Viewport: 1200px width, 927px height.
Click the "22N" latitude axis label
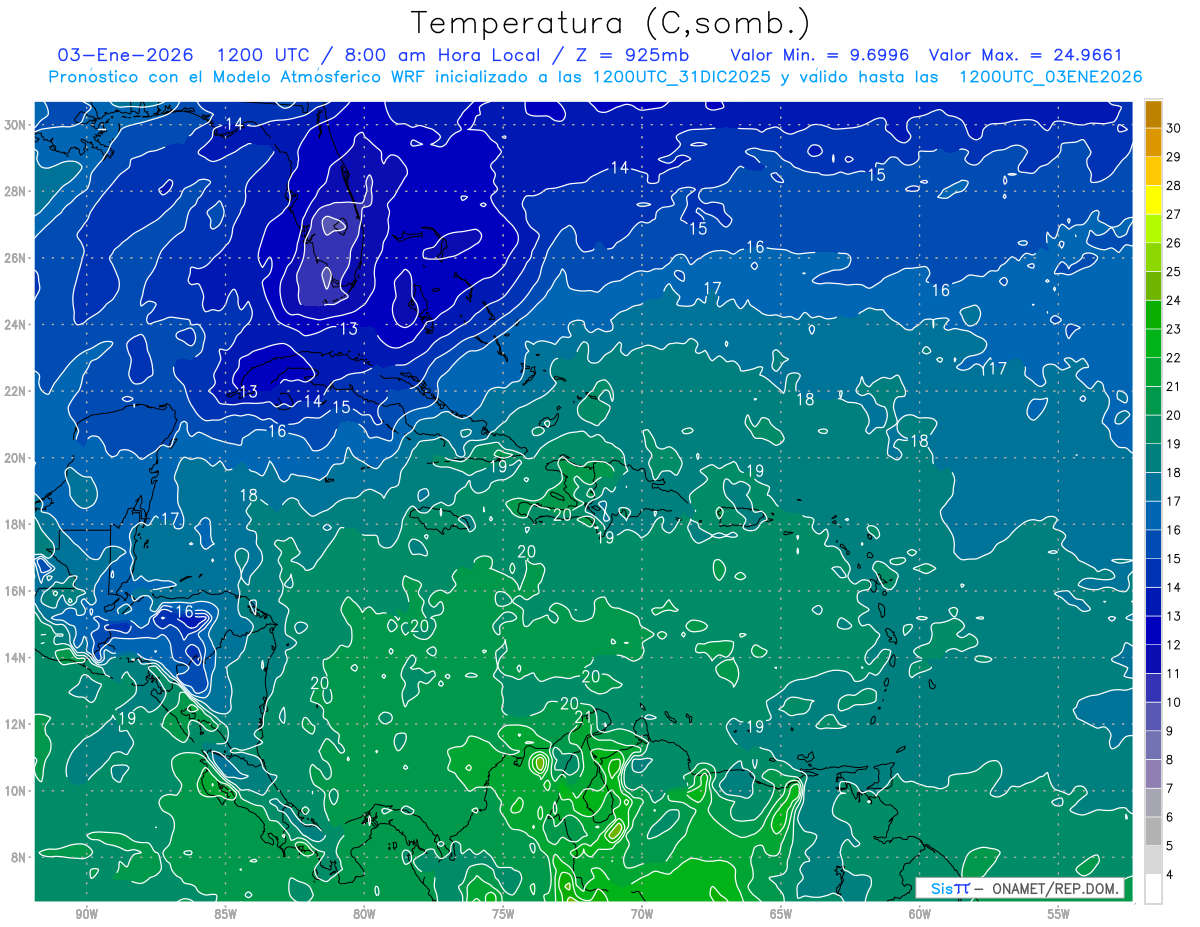[17, 391]
